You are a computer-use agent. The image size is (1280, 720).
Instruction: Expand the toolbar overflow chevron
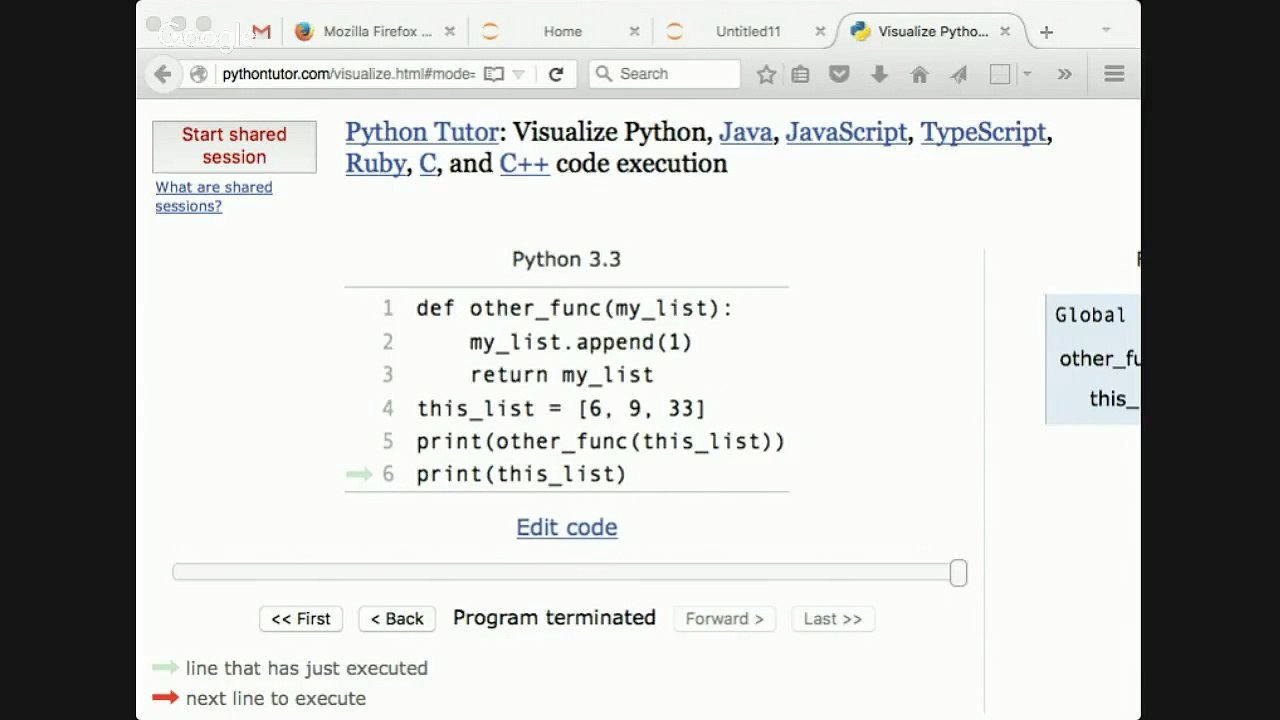click(x=1064, y=74)
